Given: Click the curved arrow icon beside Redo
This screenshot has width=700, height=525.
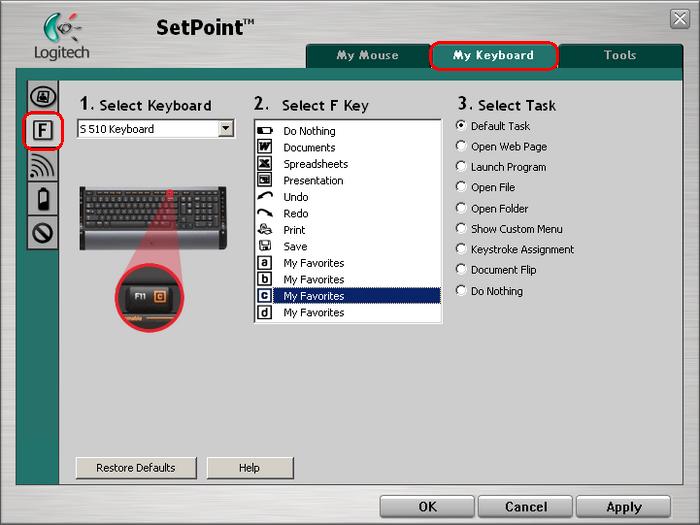Looking at the screenshot, I should pyautogui.click(x=265, y=212).
